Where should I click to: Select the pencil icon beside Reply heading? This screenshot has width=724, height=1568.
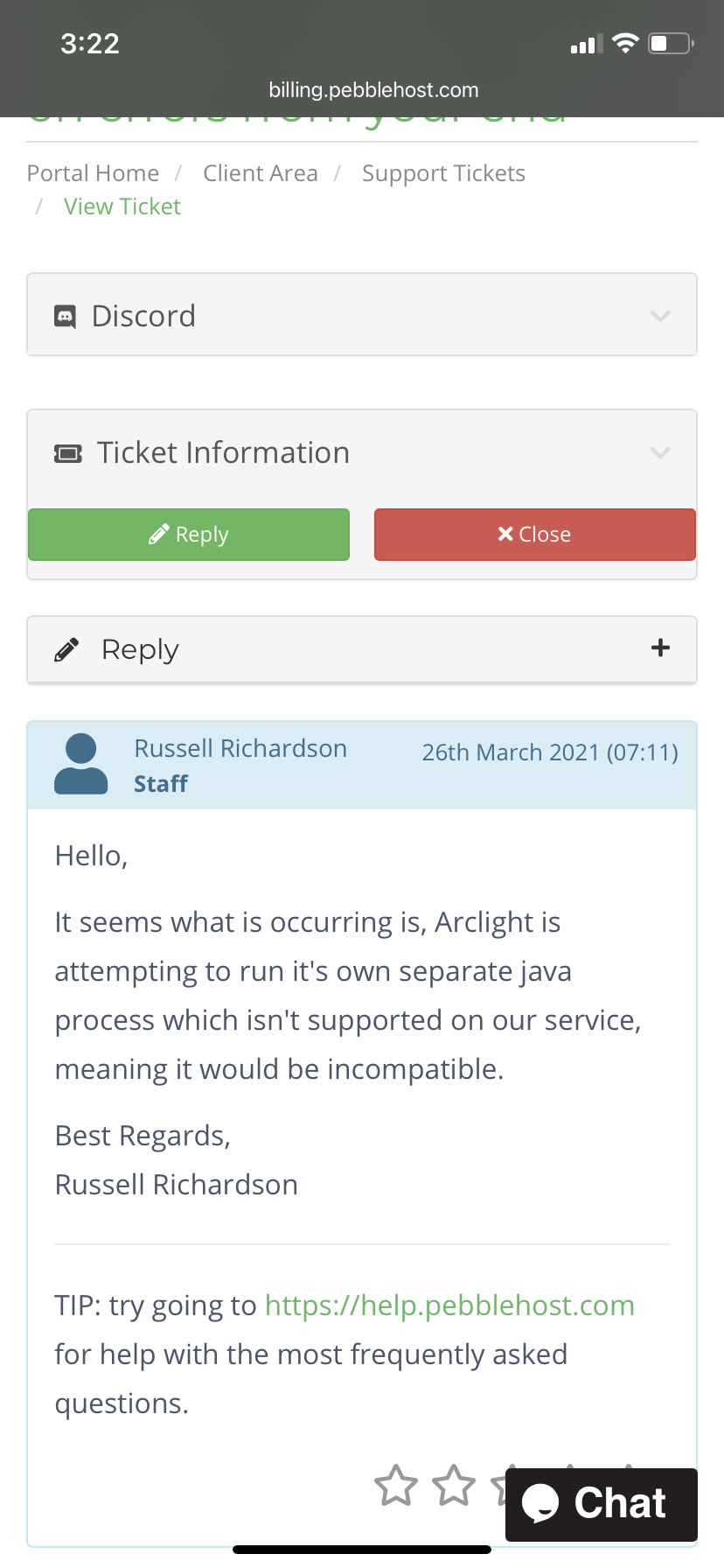pos(66,649)
